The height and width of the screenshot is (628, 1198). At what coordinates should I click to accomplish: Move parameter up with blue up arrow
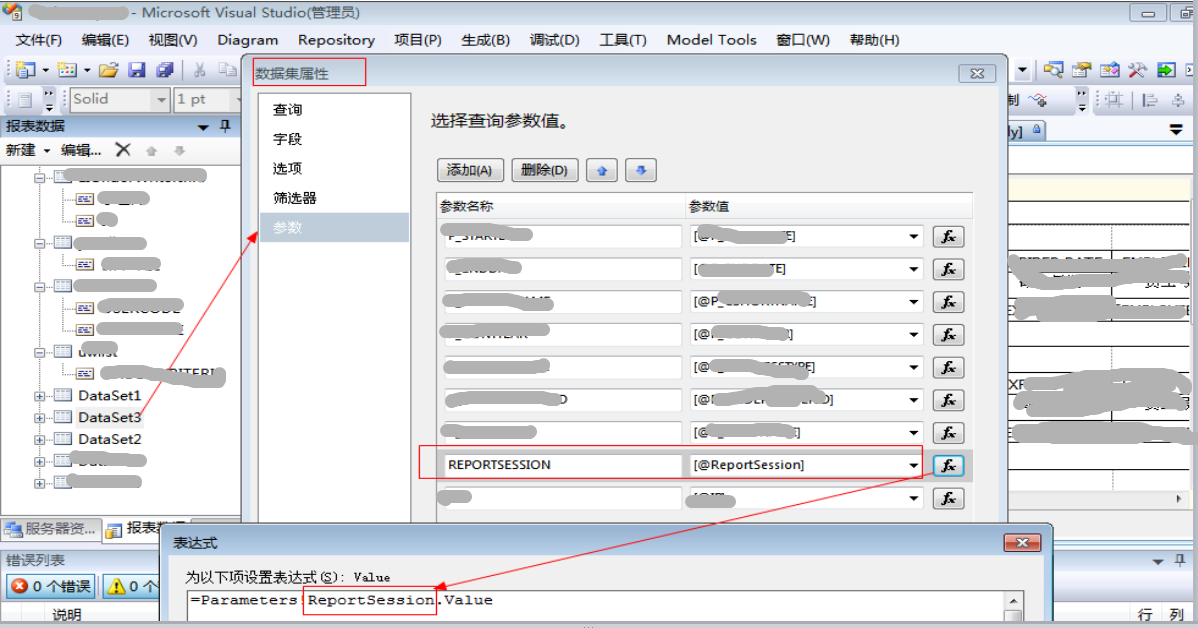(x=602, y=170)
